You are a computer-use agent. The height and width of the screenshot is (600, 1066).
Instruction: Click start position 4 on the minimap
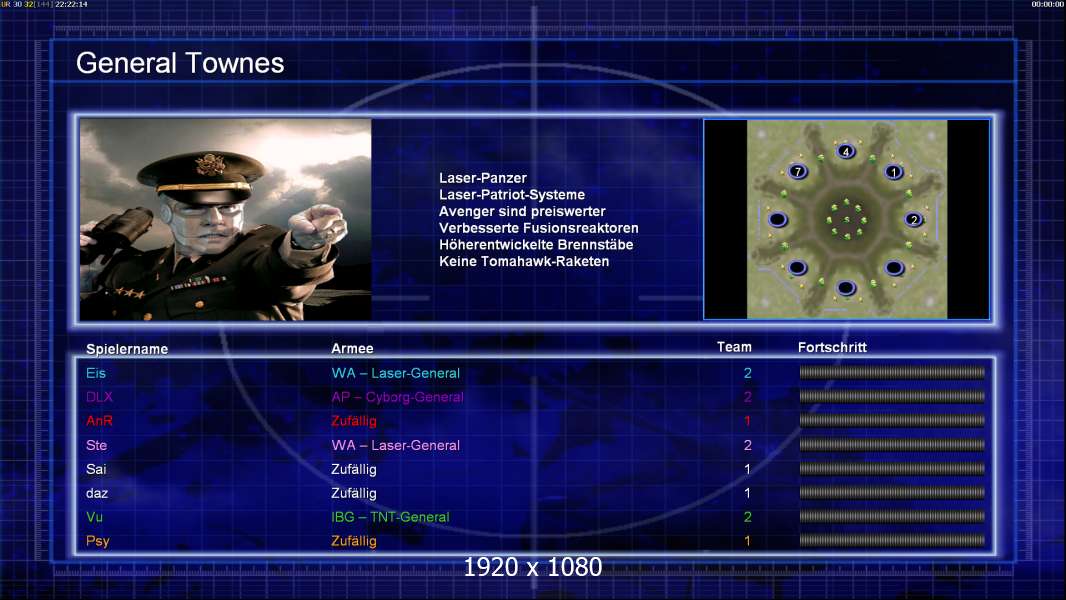pos(846,151)
